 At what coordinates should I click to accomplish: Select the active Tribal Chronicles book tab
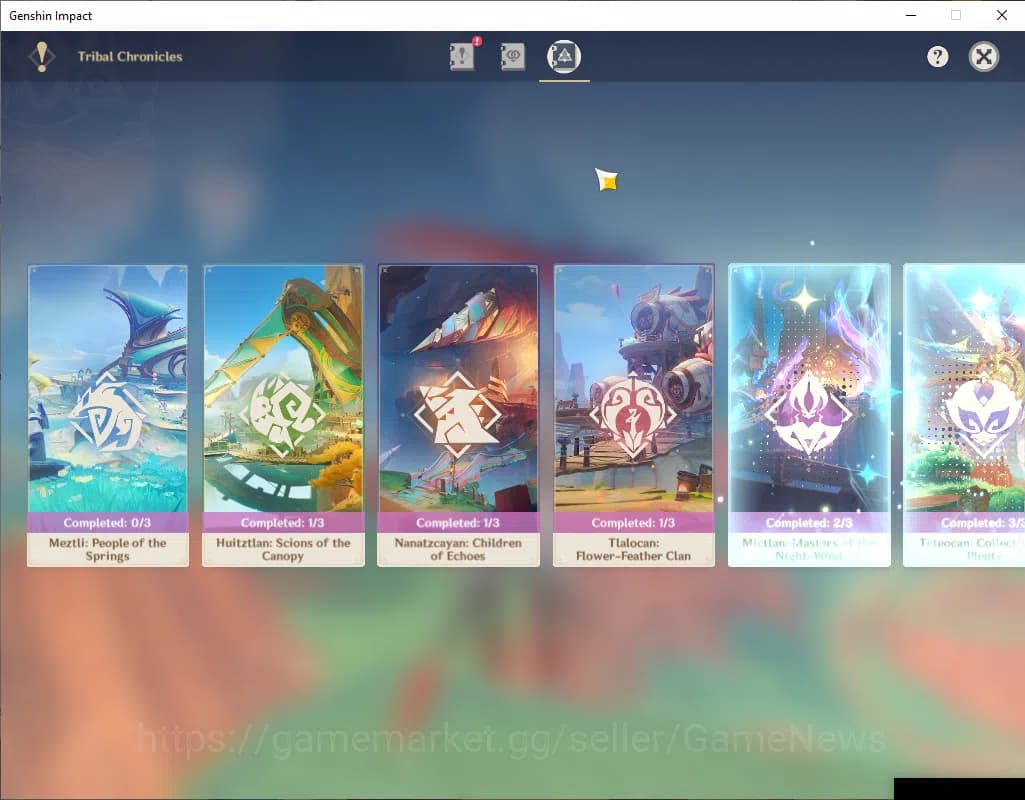[564, 56]
